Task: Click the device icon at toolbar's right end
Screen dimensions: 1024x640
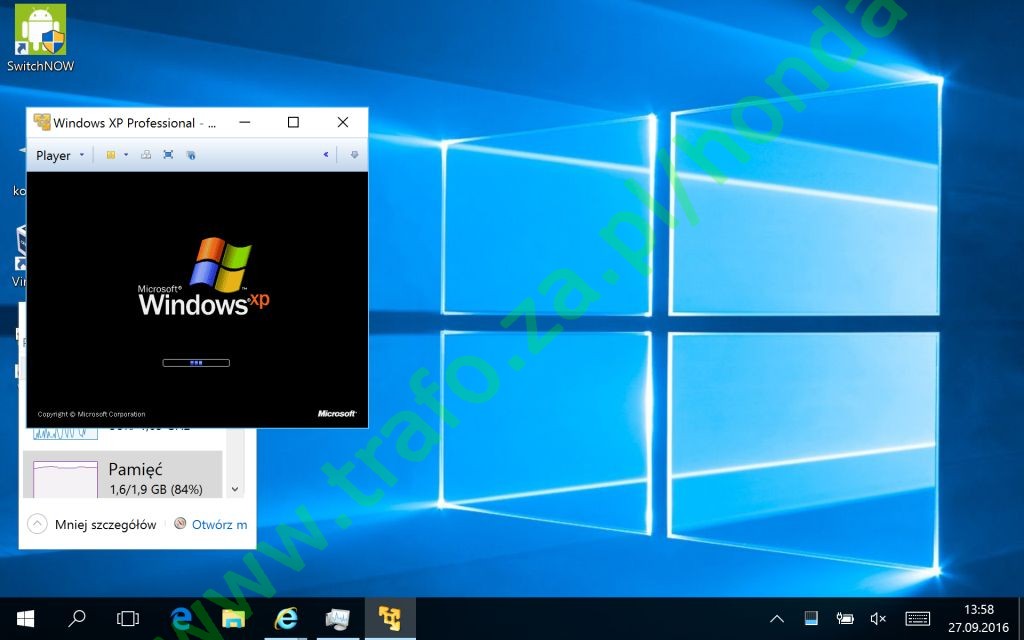Action: pos(355,155)
